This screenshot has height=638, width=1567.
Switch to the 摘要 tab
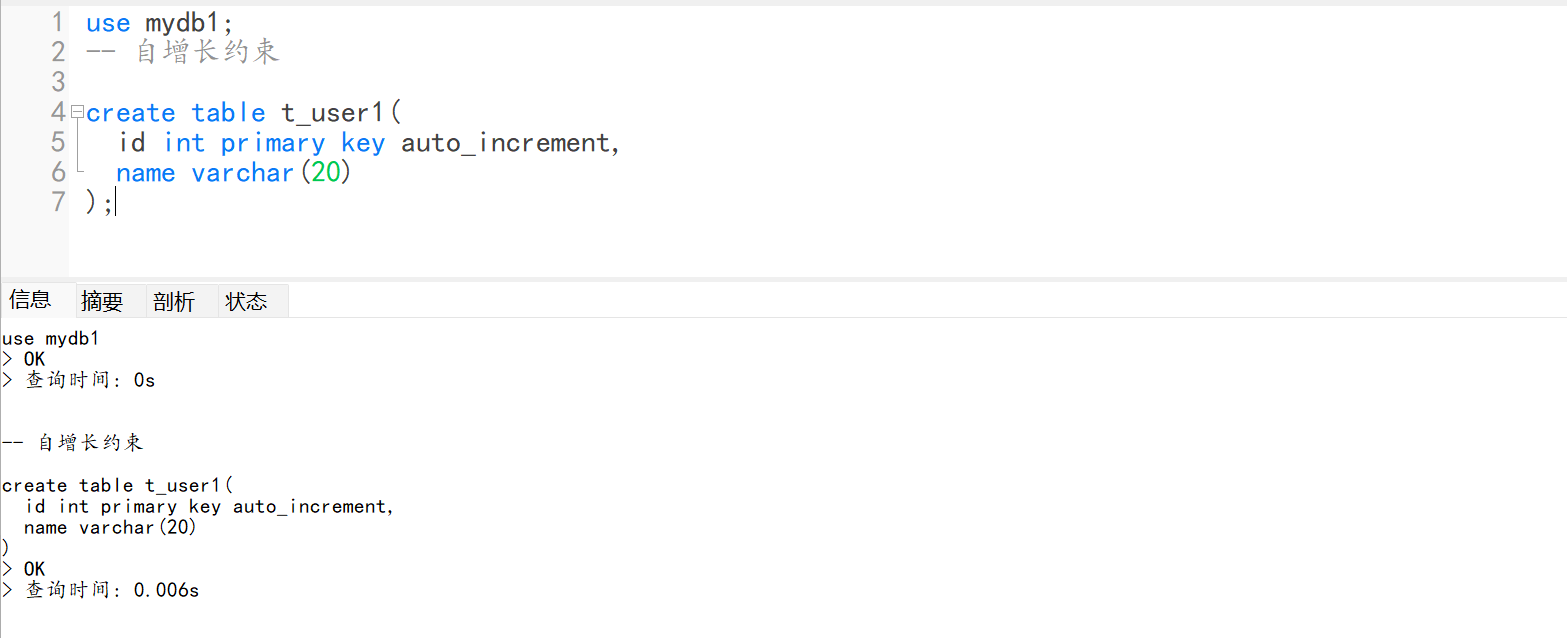pyautogui.click(x=103, y=300)
